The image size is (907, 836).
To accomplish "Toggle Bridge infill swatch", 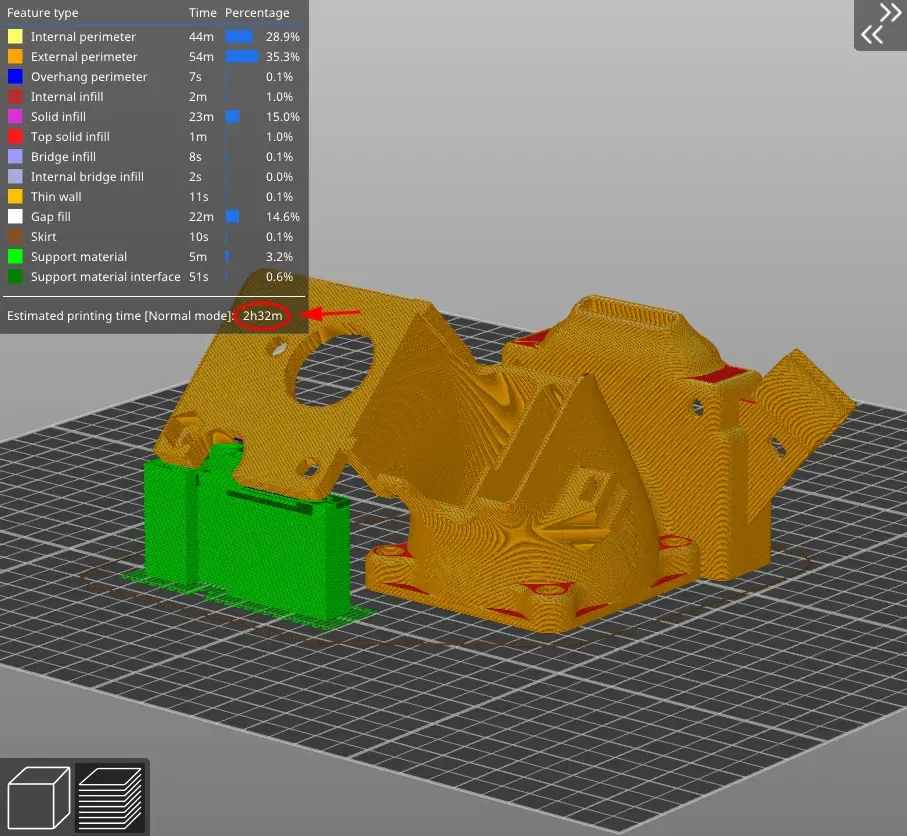I will click(x=15, y=156).
